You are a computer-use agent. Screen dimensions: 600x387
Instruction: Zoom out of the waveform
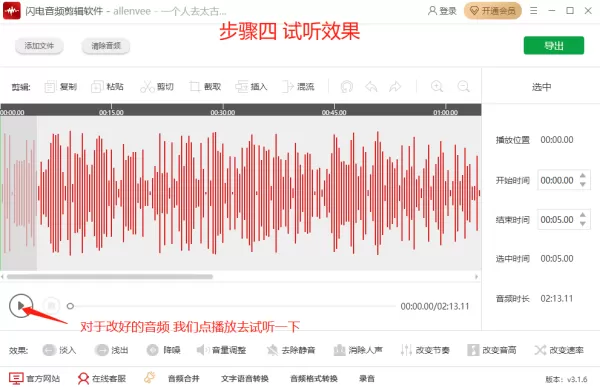(x=463, y=87)
